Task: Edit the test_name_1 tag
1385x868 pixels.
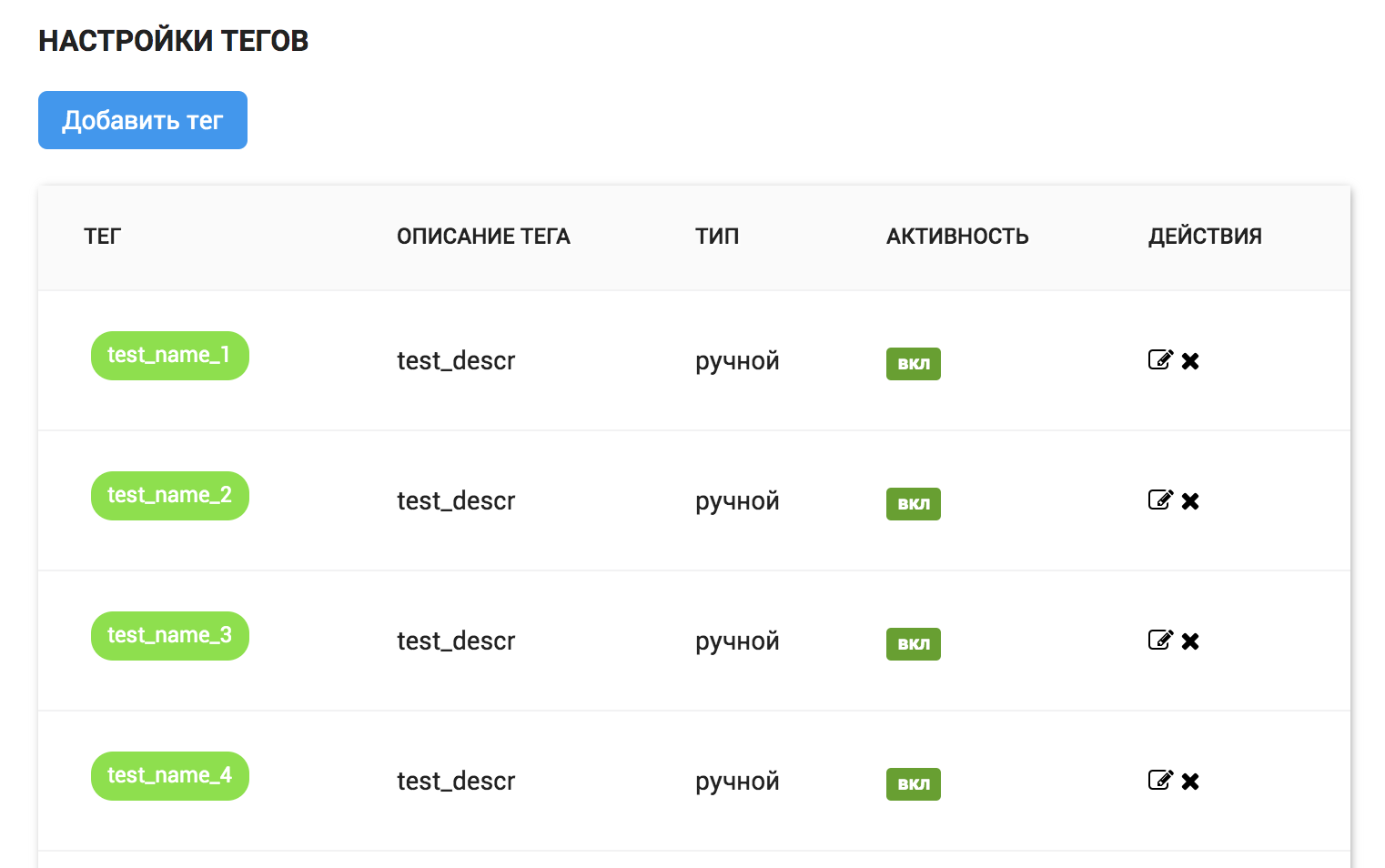Action: (1160, 359)
